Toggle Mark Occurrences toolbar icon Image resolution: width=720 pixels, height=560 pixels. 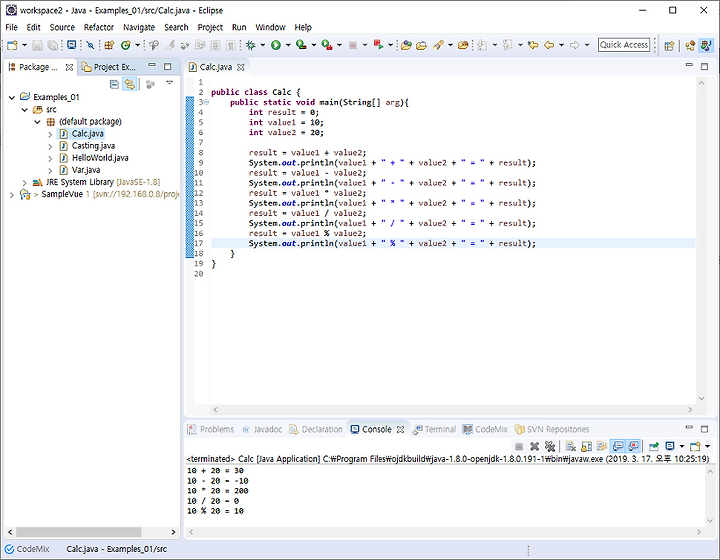169,45
